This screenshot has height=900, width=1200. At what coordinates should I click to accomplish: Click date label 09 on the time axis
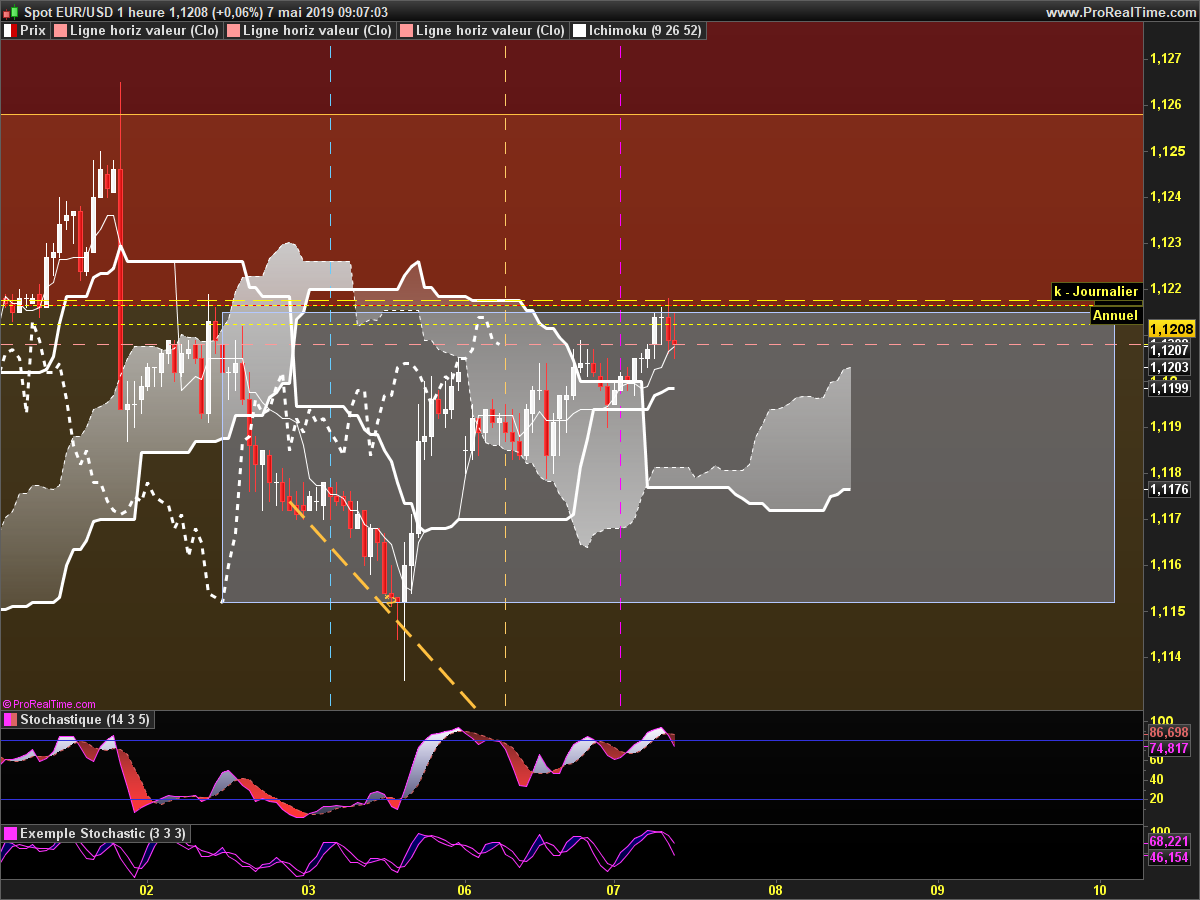[937, 888]
